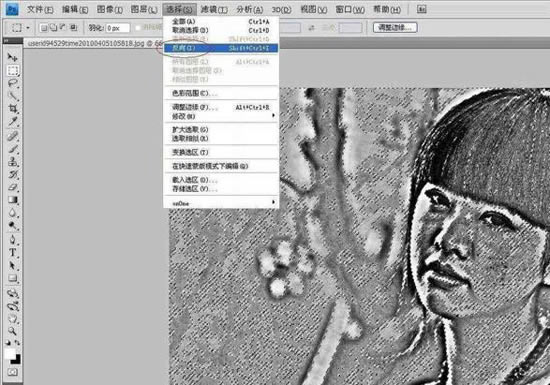Choose 载入选区(O)... load selection

tap(221, 180)
